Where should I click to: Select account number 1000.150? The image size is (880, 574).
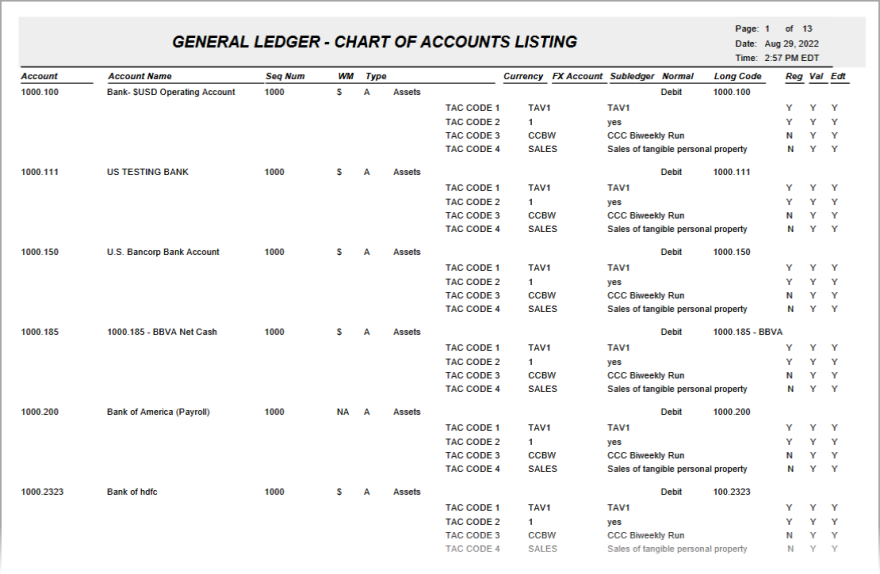coord(40,252)
